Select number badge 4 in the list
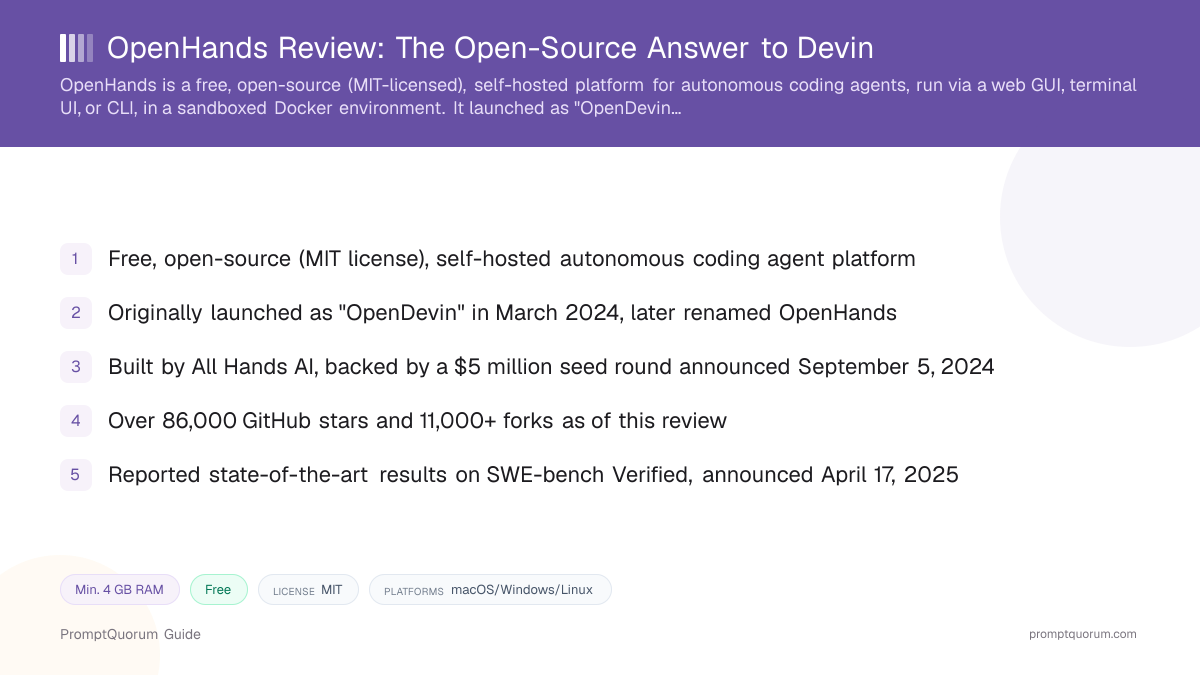 [x=76, y=421]
